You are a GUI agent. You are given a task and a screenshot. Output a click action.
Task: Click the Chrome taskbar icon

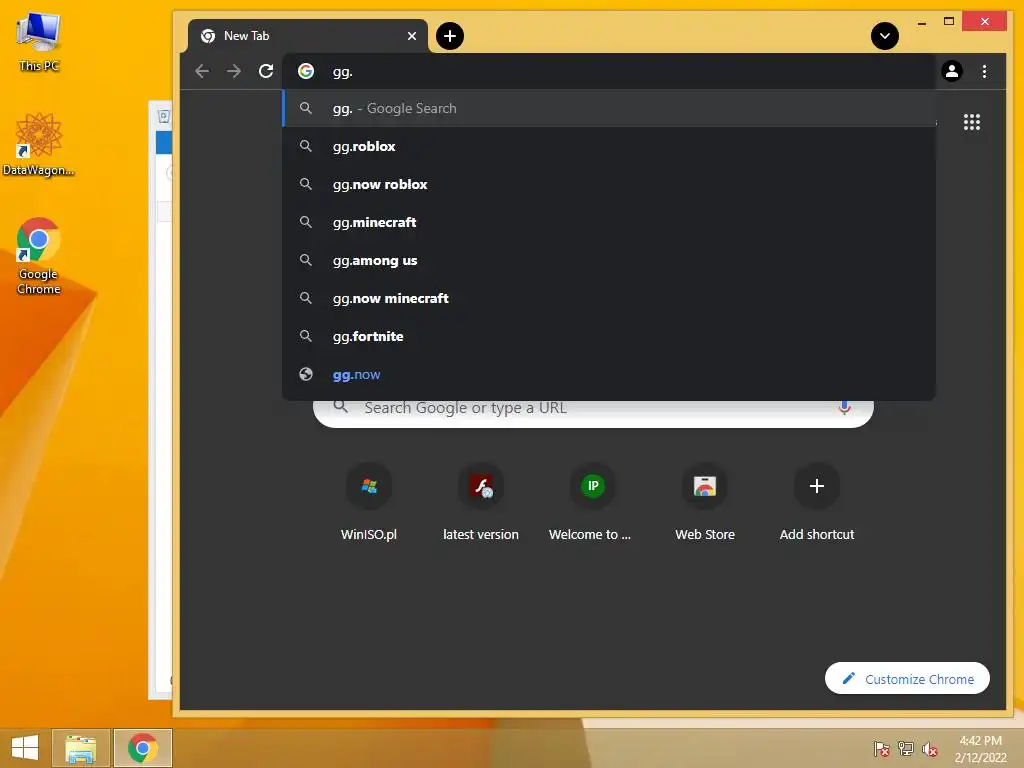pyautogui.click(x=143, y=748)
